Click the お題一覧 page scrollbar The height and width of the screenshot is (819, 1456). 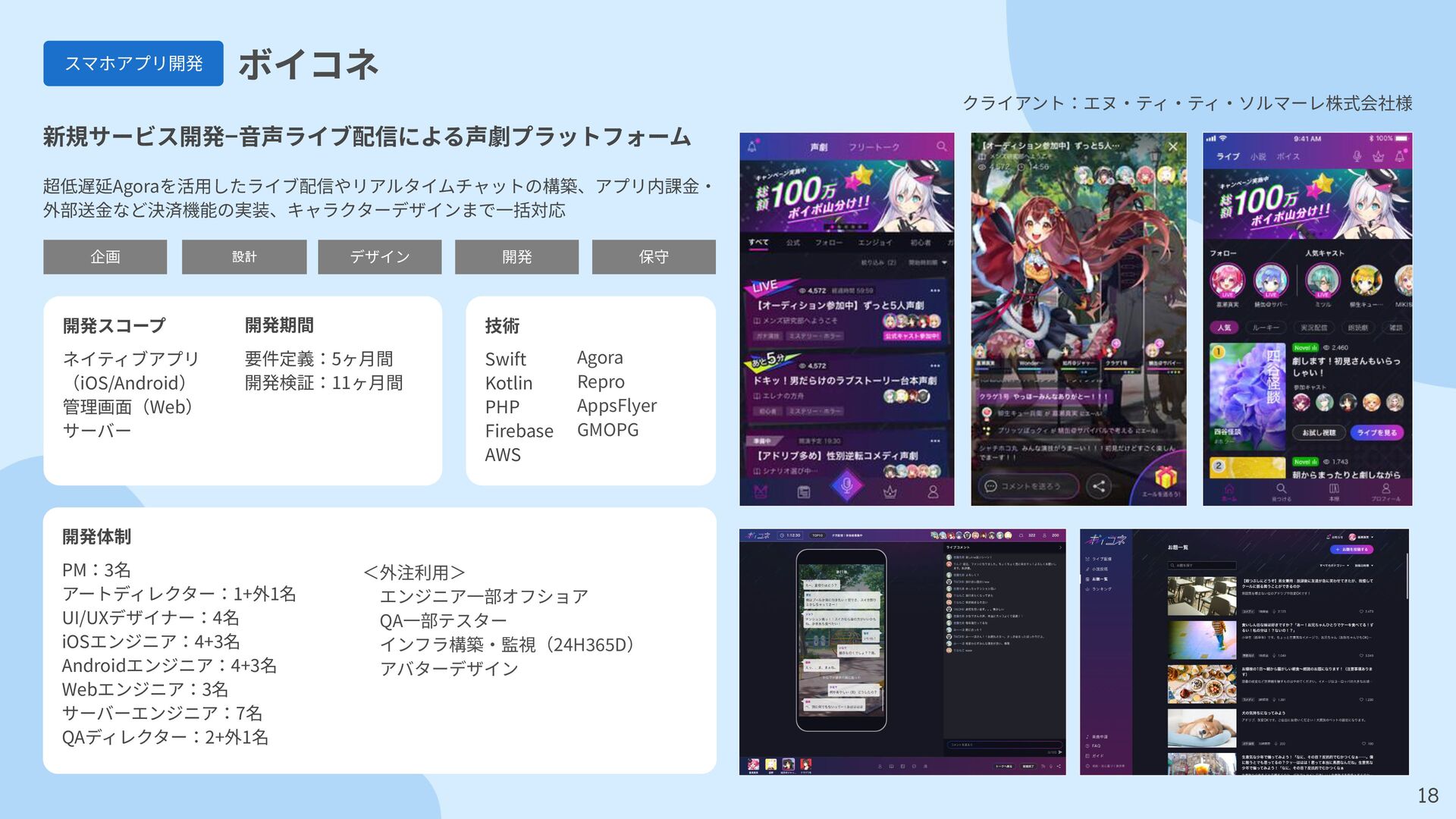pos(1407,576)
